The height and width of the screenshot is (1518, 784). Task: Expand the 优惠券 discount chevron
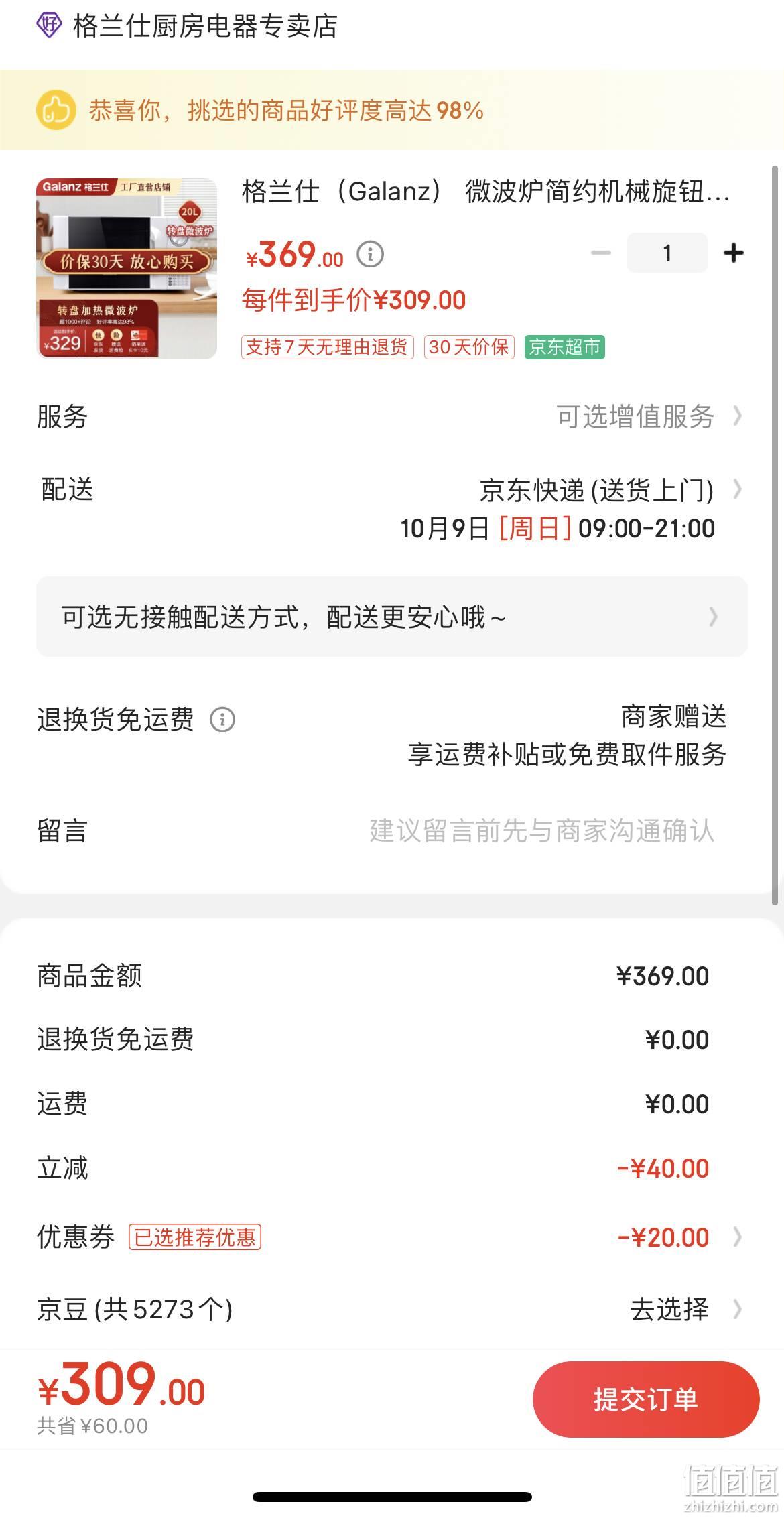[x=738, y=1237]
